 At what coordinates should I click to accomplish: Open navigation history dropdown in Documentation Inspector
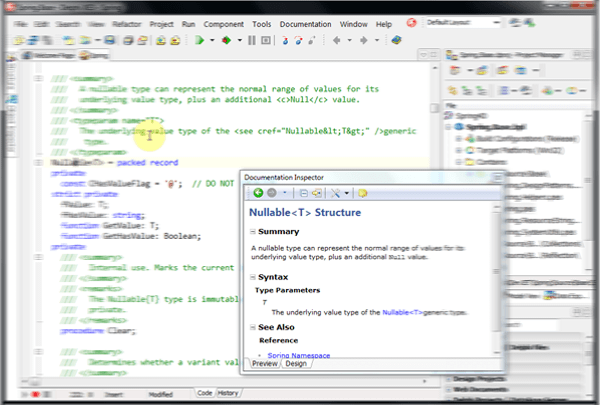(285, 193)
